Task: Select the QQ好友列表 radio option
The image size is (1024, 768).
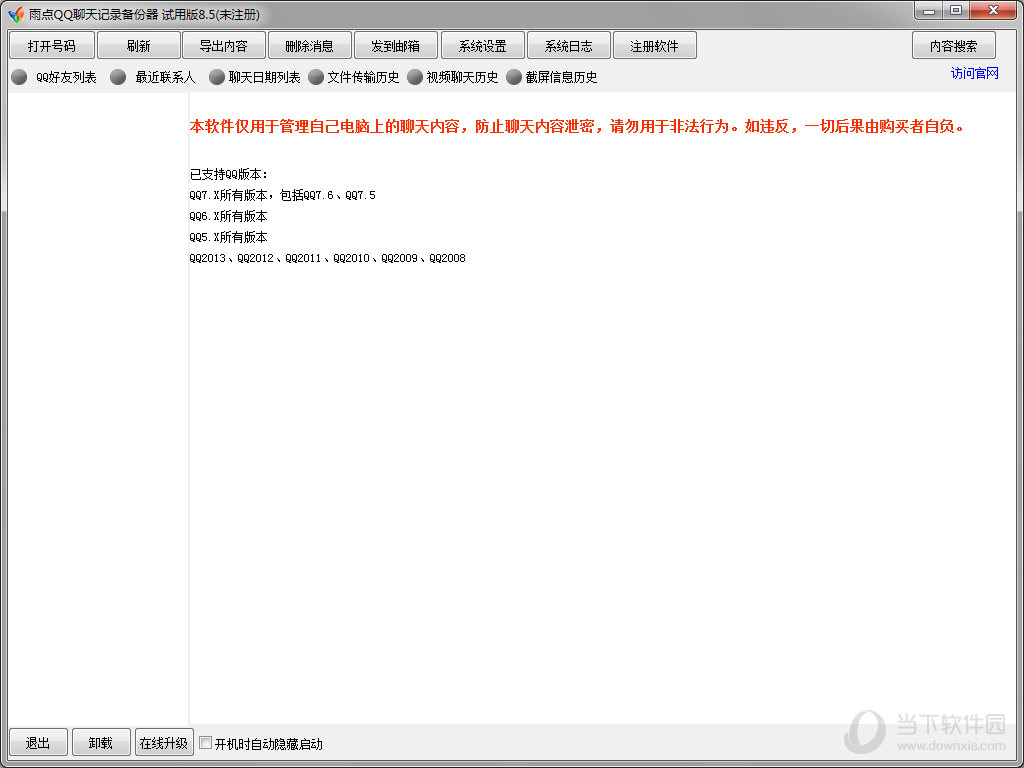Action: [x=19, y=78]
